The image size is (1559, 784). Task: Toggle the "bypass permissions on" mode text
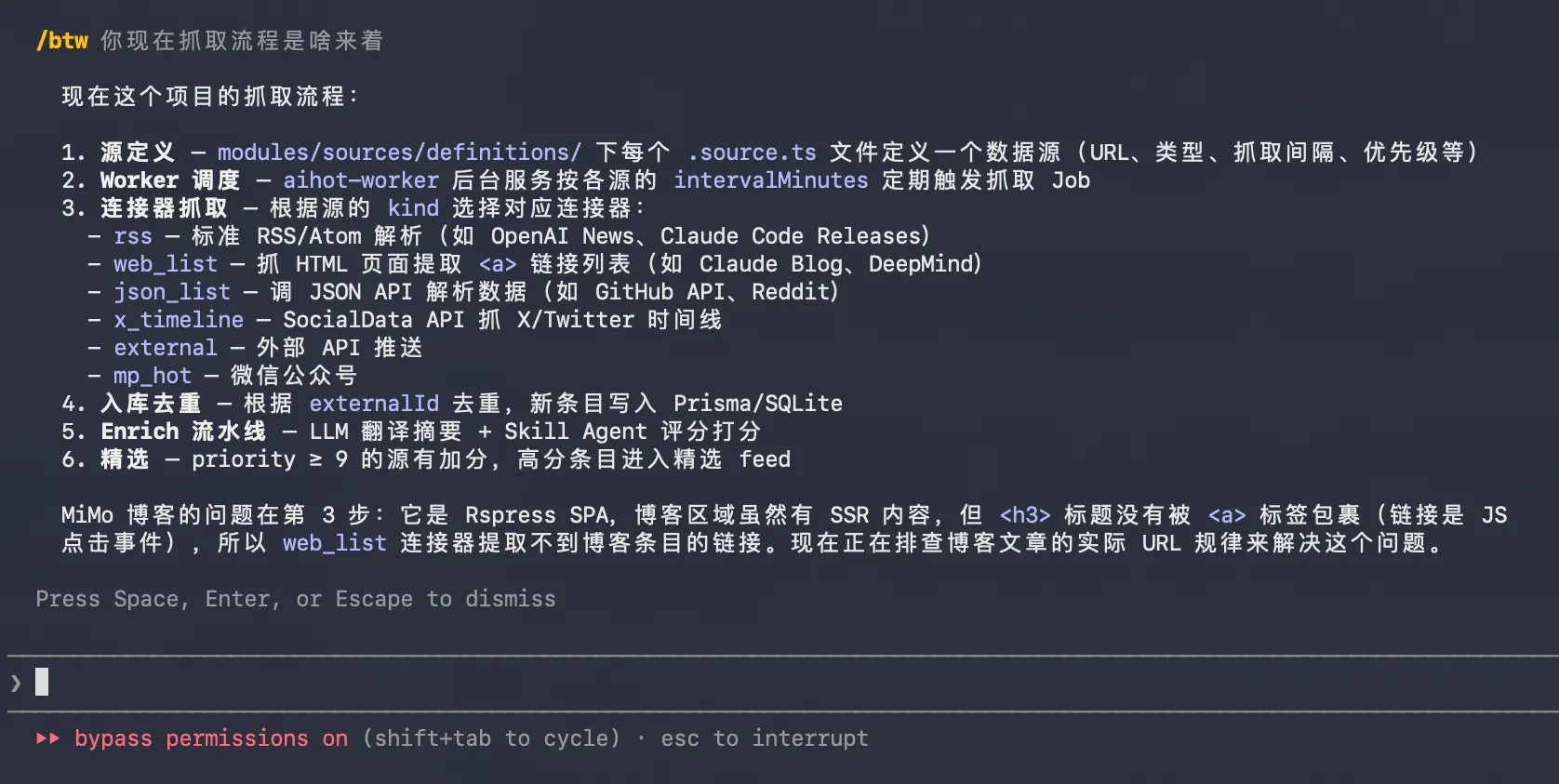pos(211,738)
